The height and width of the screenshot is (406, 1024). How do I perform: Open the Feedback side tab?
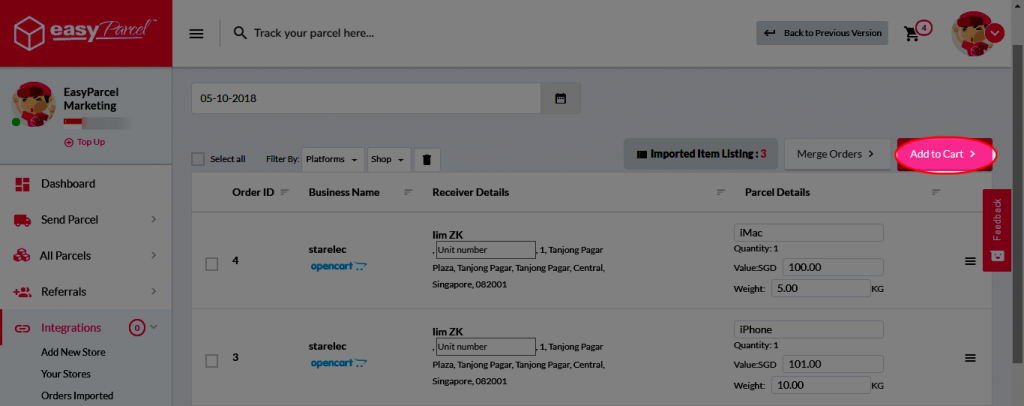997,230
